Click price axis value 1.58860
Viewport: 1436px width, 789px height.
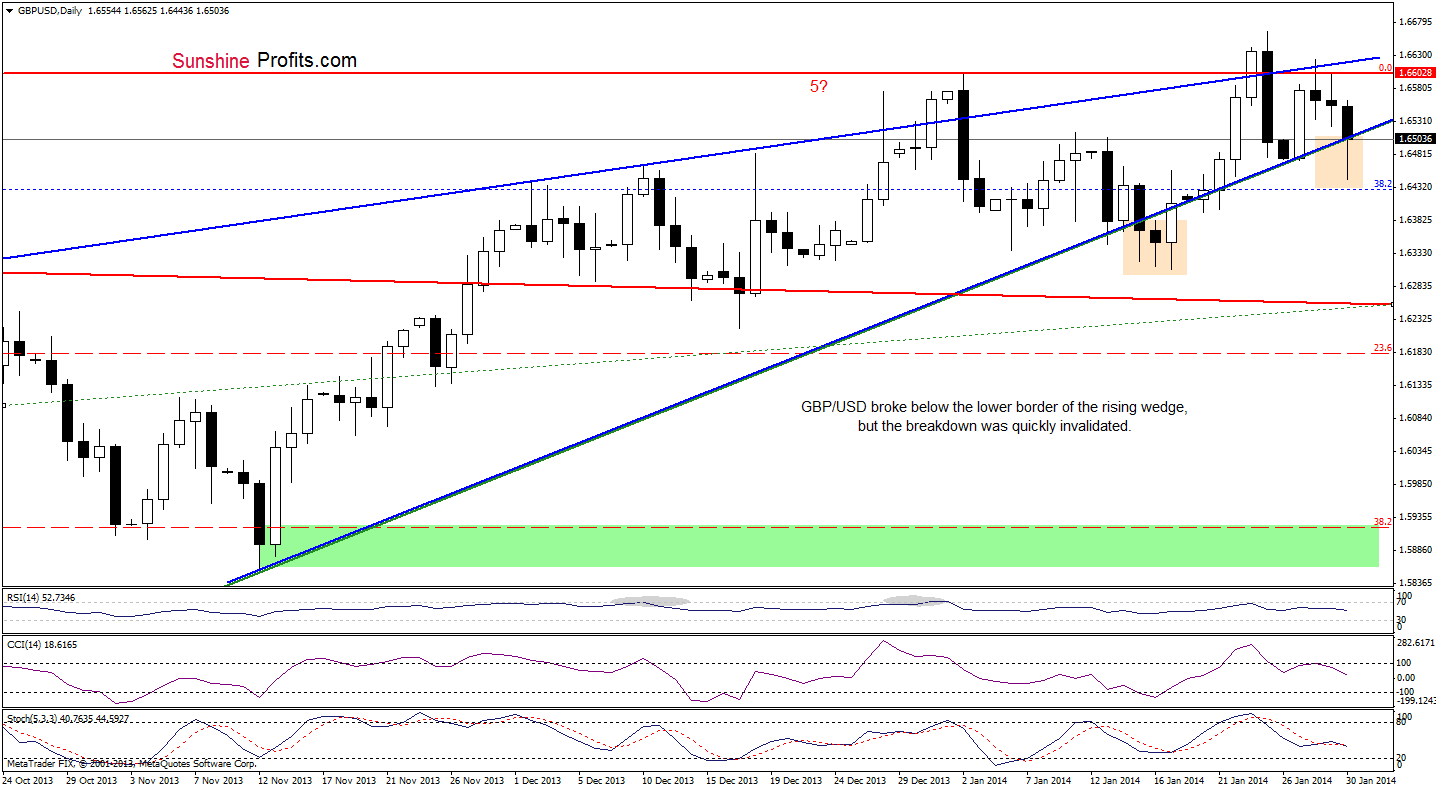(x=1415, y=549)
